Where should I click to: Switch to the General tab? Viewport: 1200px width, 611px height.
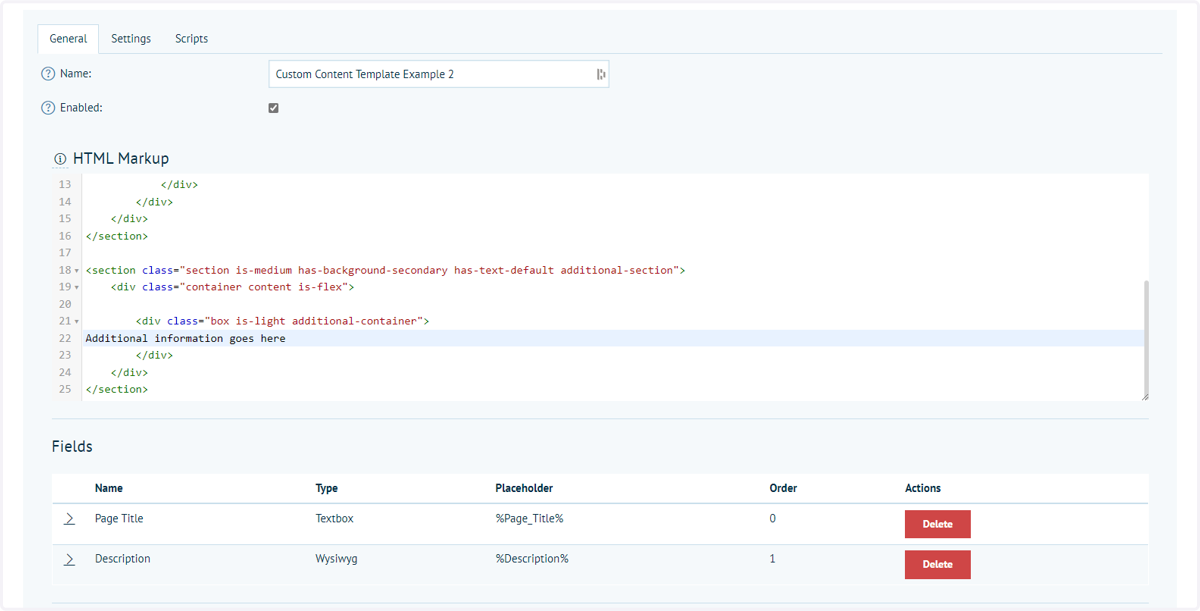click(x=68, y=39)
